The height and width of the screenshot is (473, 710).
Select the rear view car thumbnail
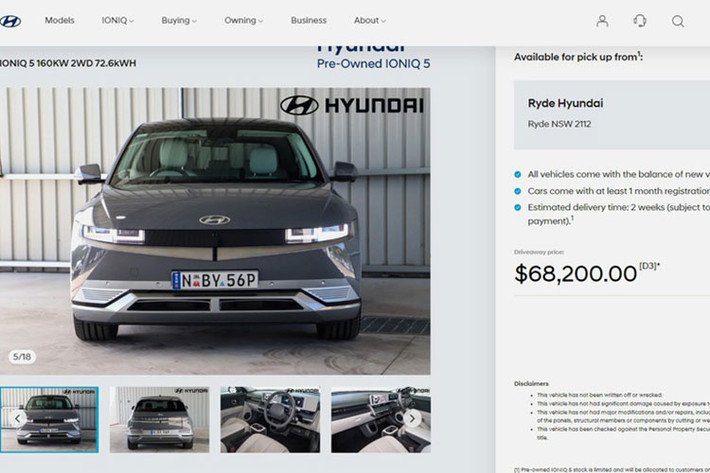(159, 420)
